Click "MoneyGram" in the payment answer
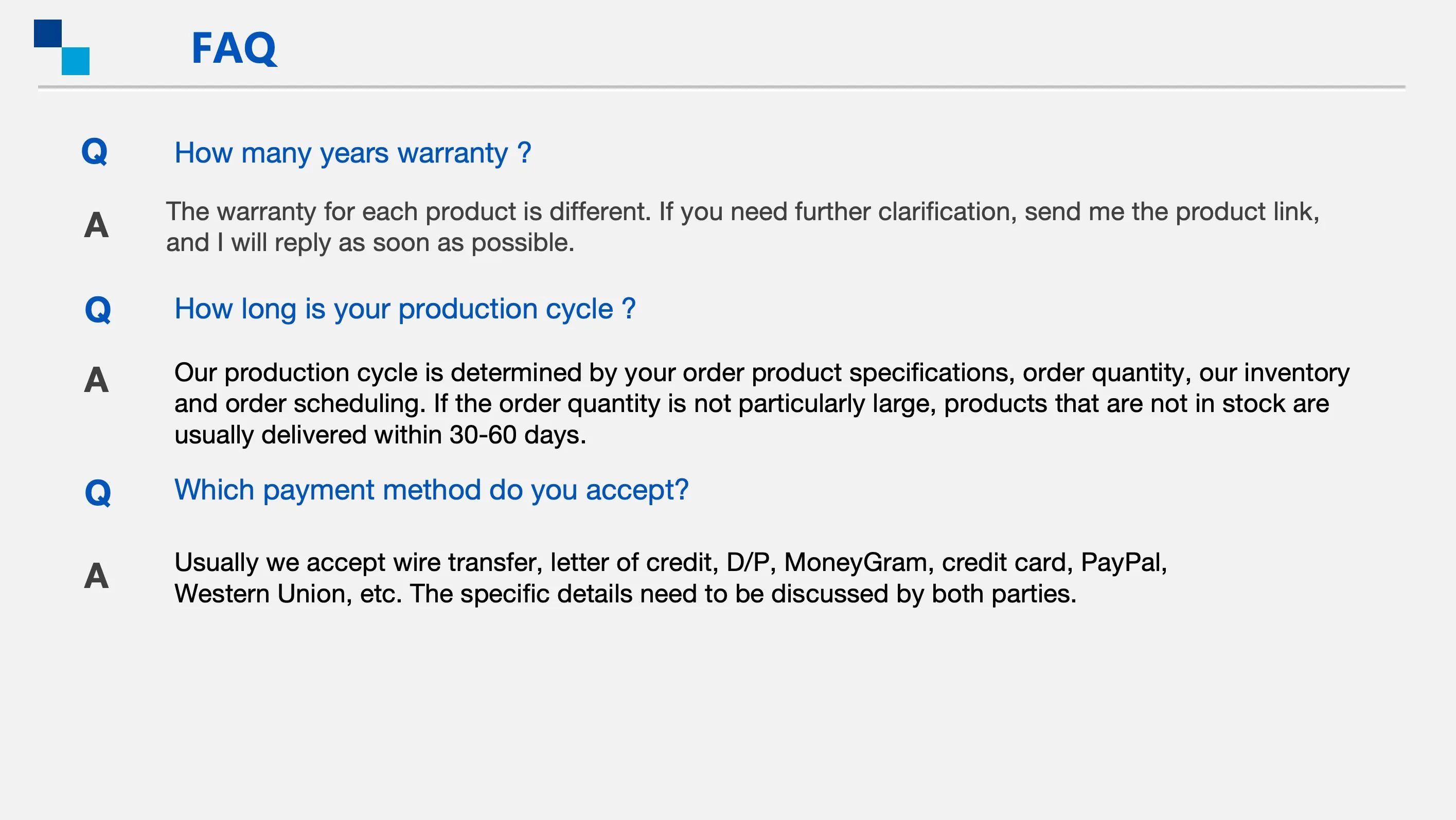The height and width of the screenshot is (820, 1456). pos(856,562)
